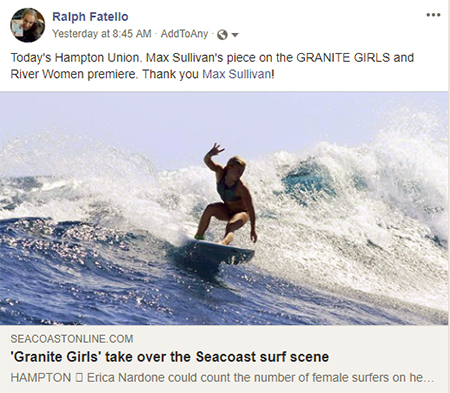Click the HAMPTON Erica Nardone description snippet

pyautogui.click(x=222, y=378)
